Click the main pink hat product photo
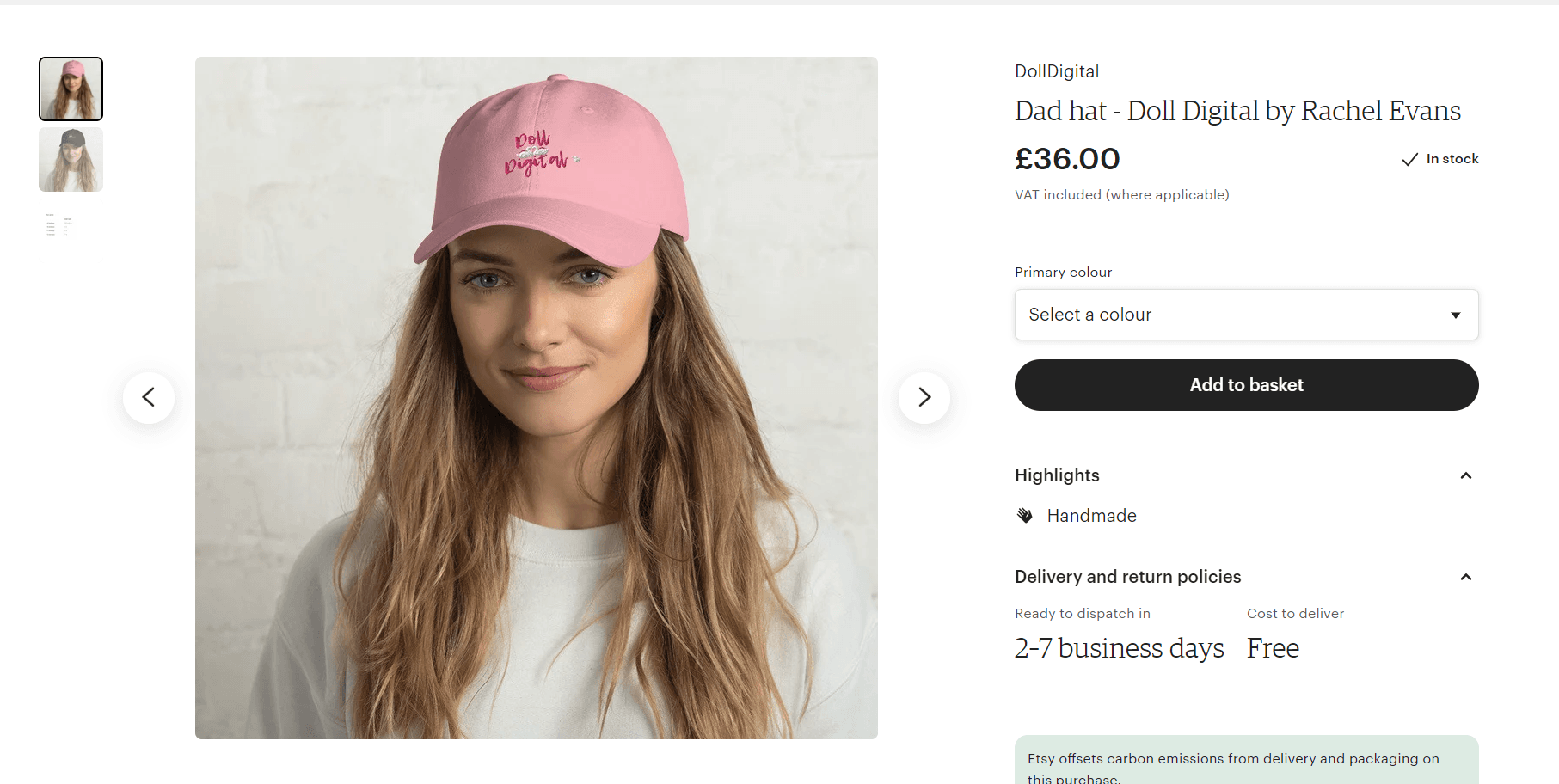The image size is (1559, 784). click(x=537, y=397)
